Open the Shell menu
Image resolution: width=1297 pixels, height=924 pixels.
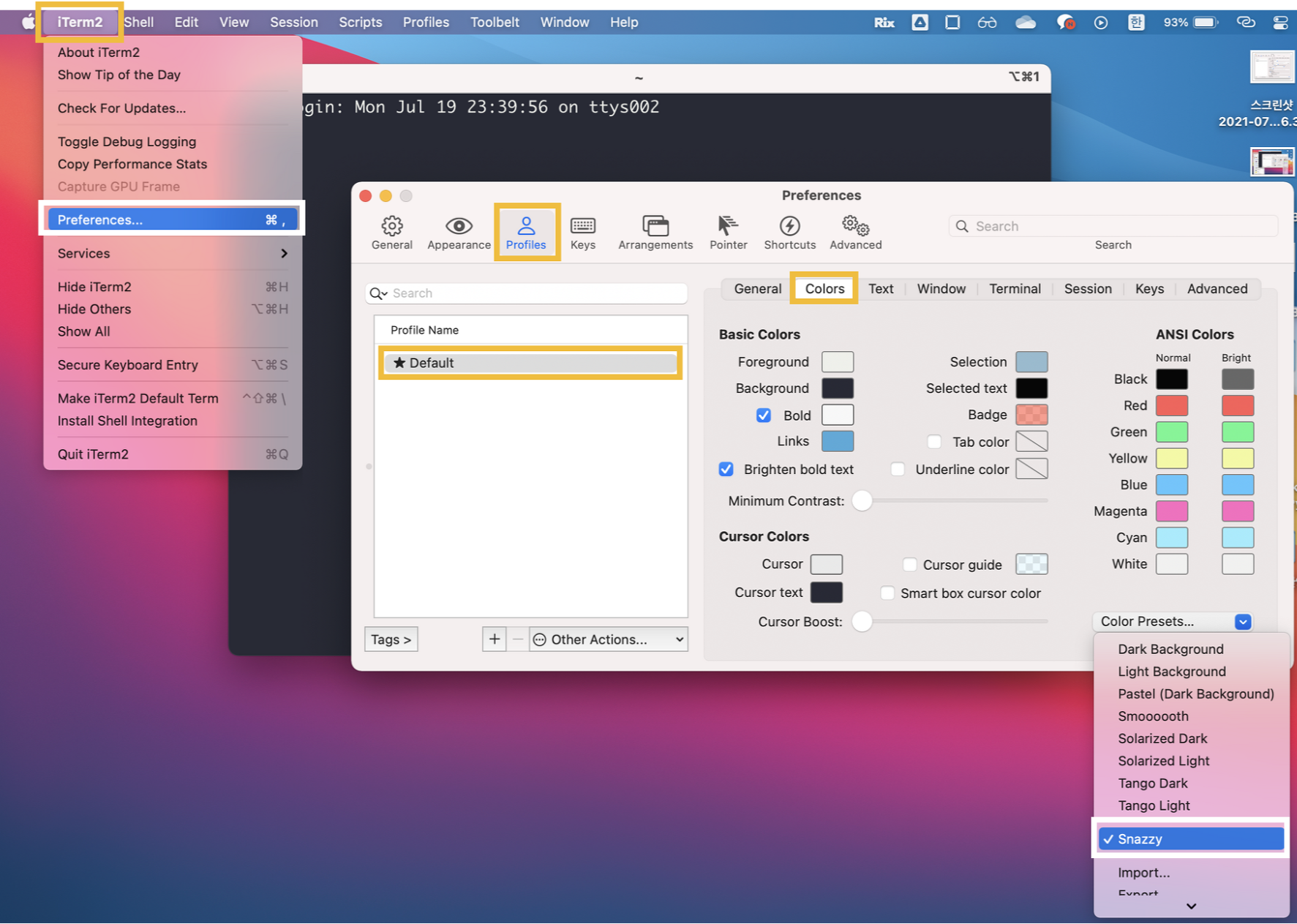tap(138, 22)
